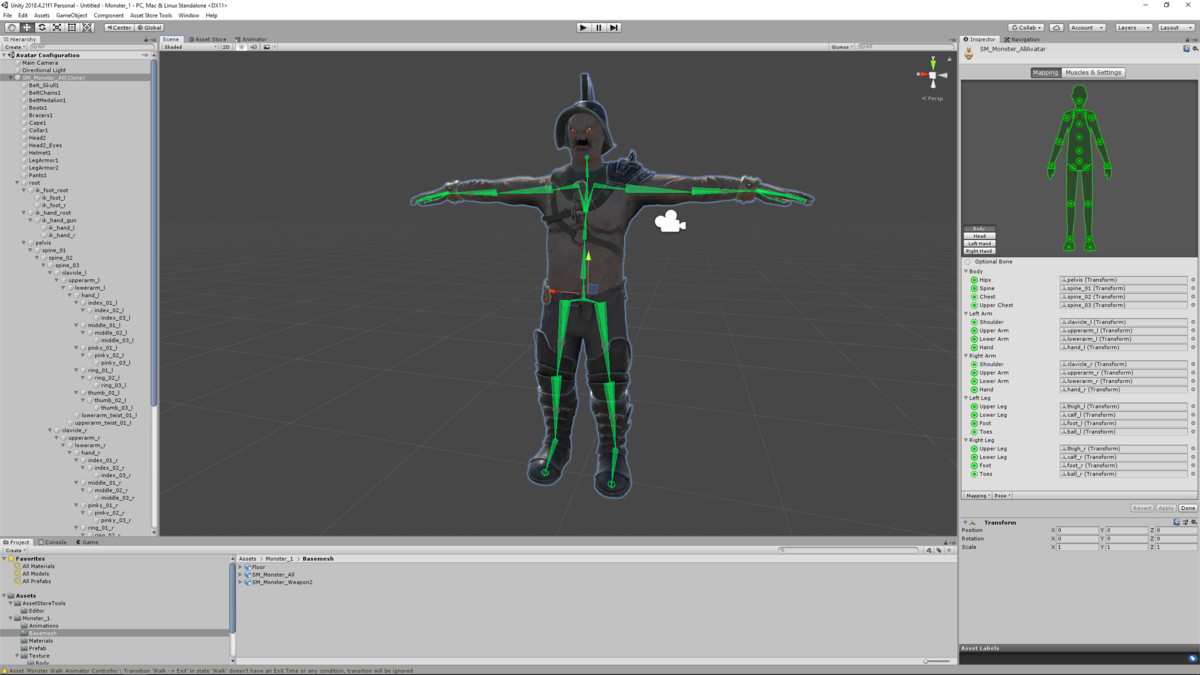The height and width of the screenshot is (675, 1200).
Task: Open the Muscles & Settings tab
Action: [x=1093, y=73]
